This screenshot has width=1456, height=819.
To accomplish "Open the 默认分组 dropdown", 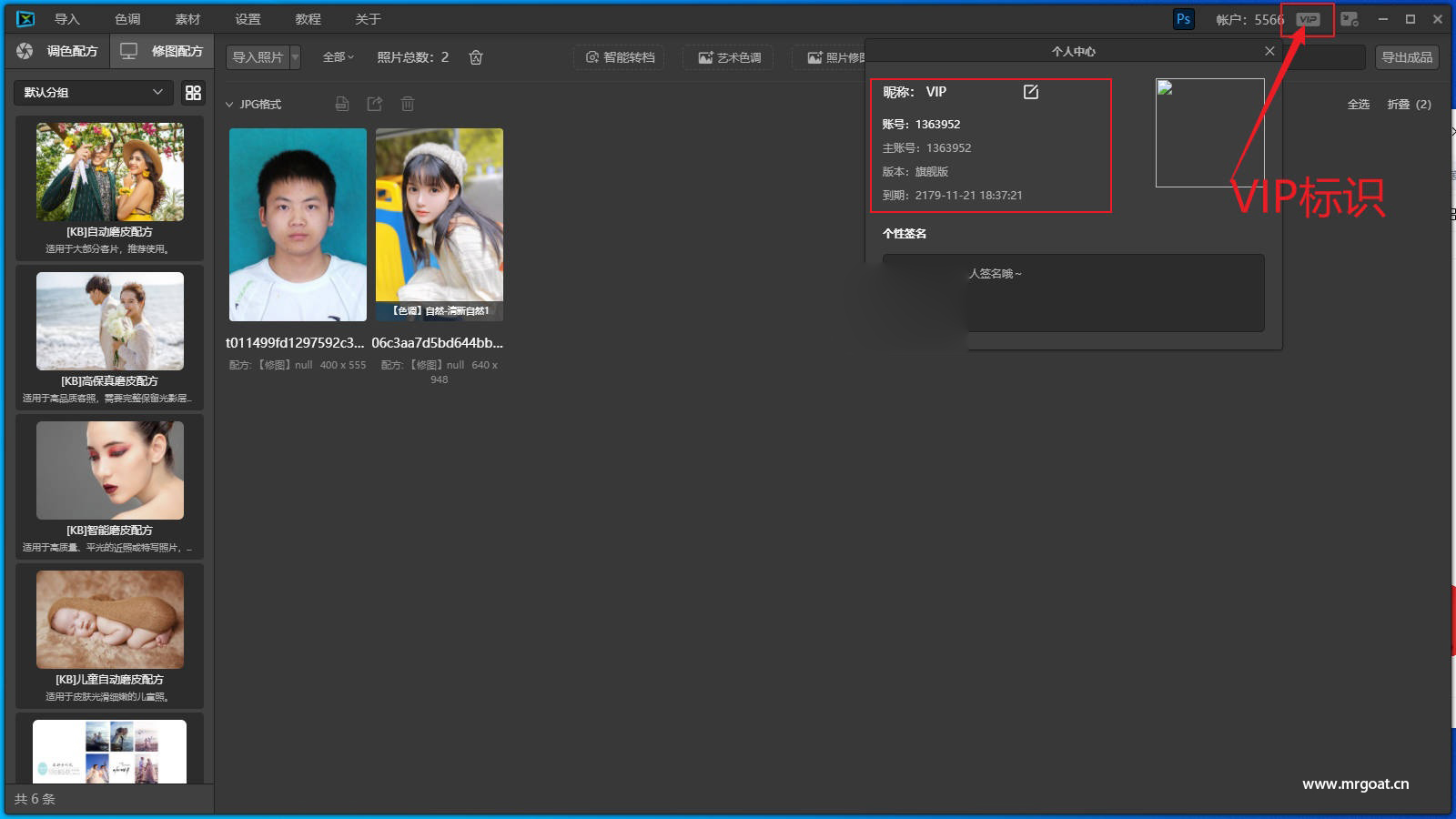I will (x=91, y=93).
